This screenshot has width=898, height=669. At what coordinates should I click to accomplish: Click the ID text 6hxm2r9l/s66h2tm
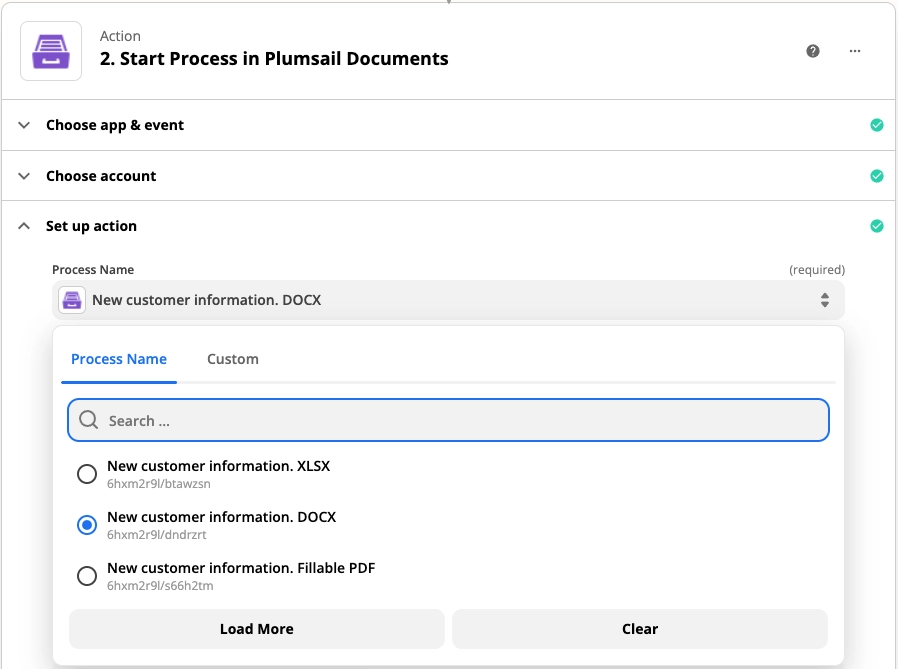coord(160,585)
